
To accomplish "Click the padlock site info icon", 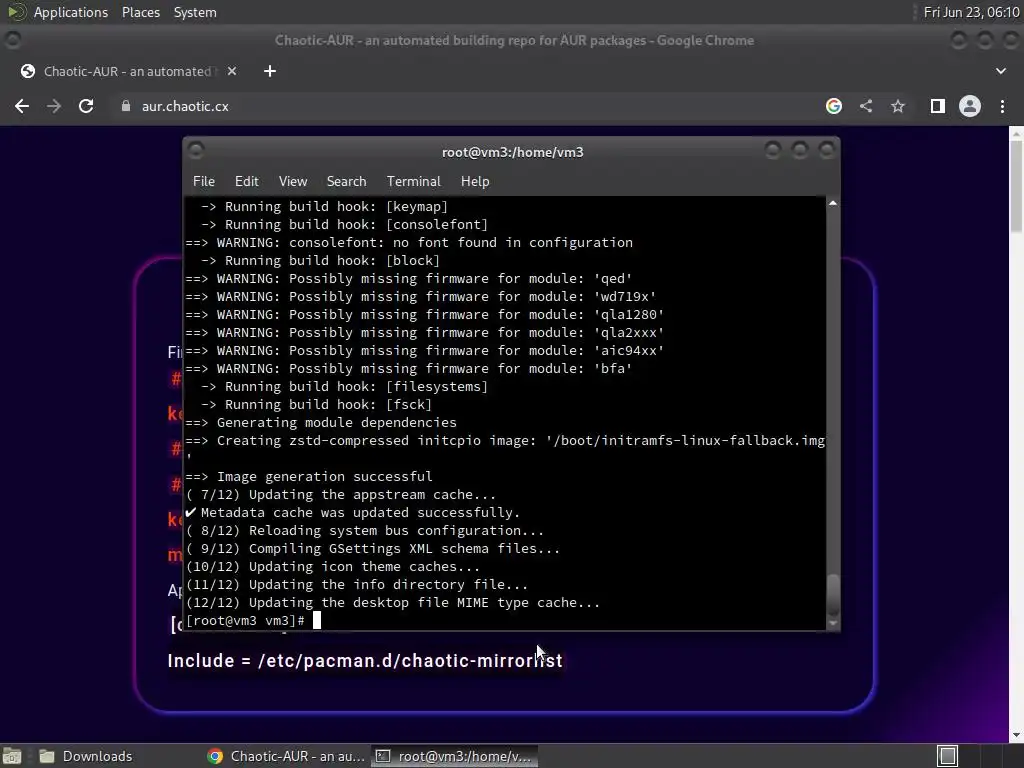I will pos(126,106).
